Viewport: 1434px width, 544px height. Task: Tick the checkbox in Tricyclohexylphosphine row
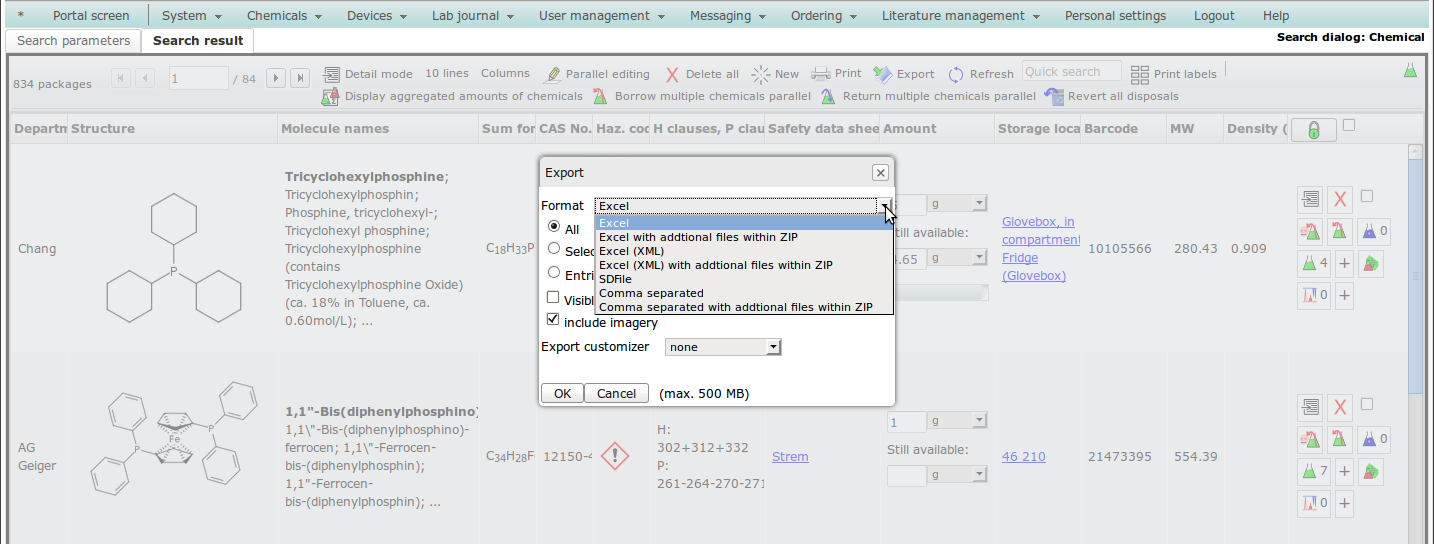coord(1367,196)
